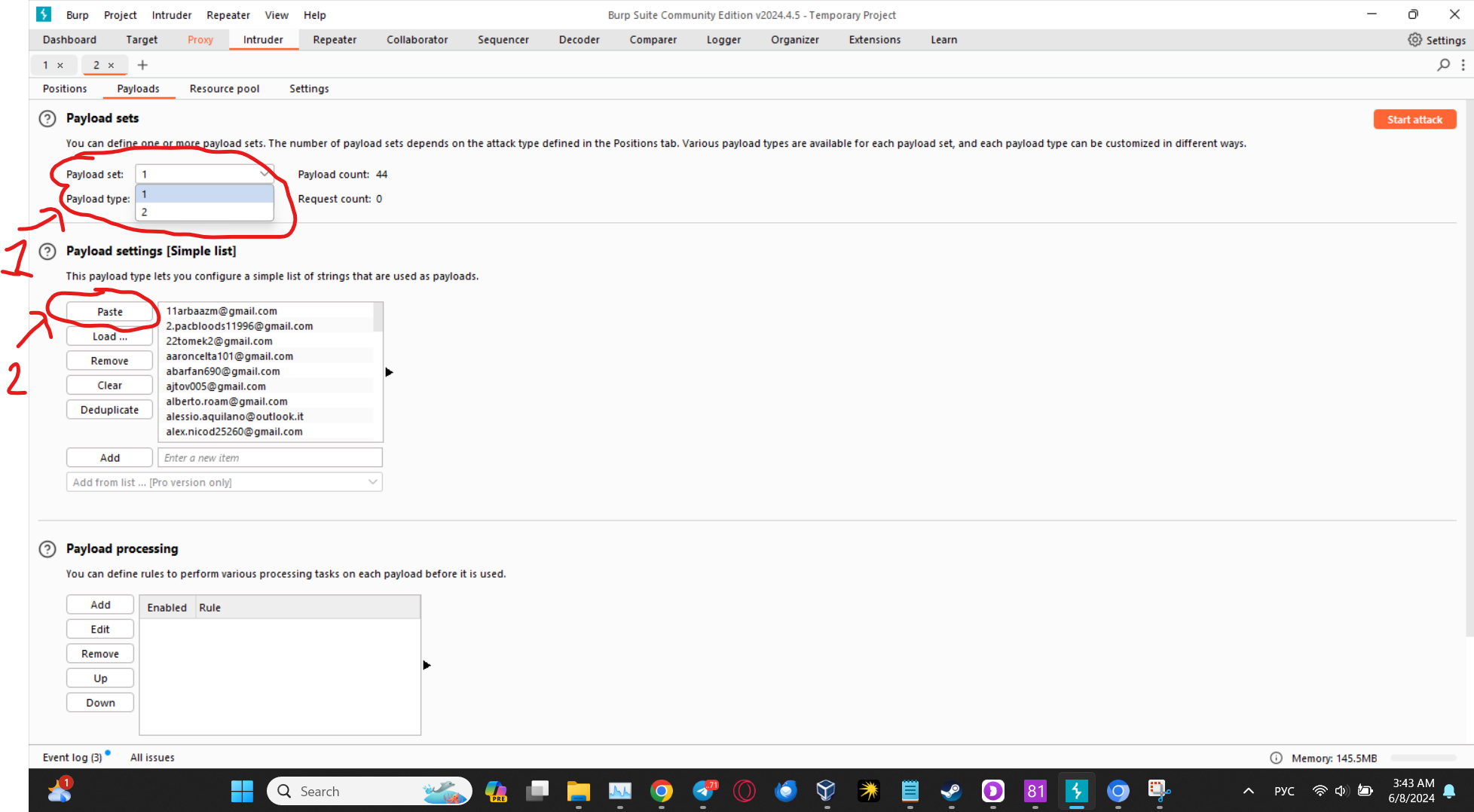Open Burp Suite taskbar icon
This screenshot has height=812, width=1474.
click(1076, 791)
